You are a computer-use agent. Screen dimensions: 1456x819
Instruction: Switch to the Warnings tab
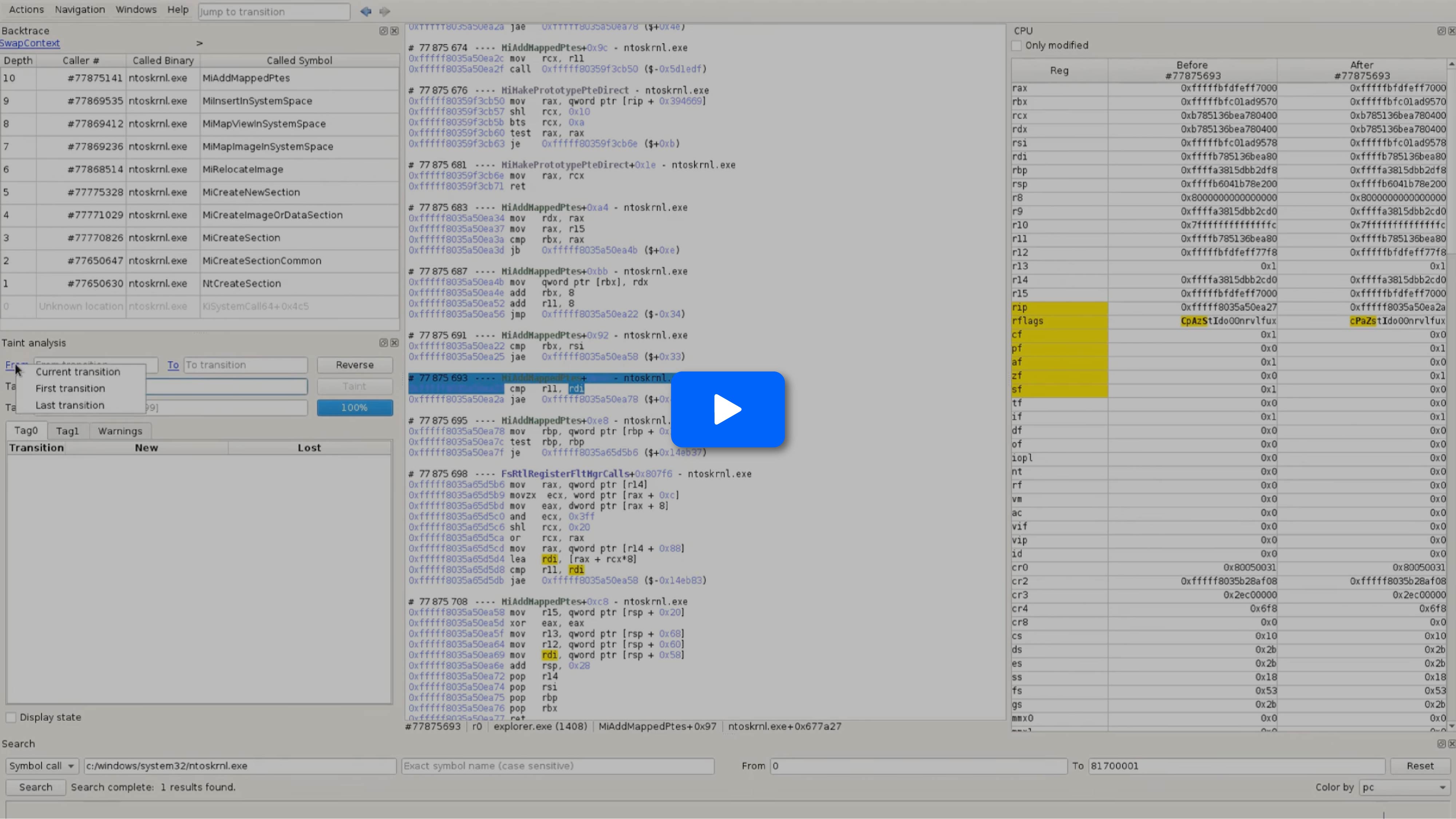(120, 431)
